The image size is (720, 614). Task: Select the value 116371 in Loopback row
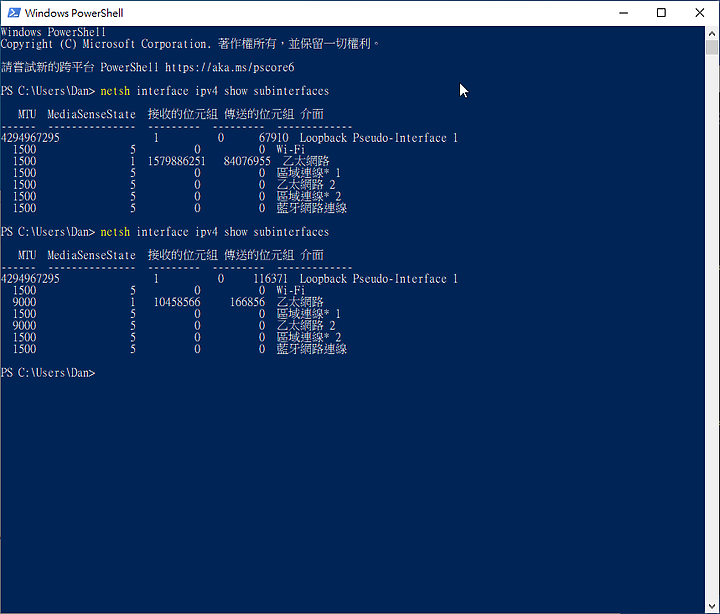click(x=270, y=279)
